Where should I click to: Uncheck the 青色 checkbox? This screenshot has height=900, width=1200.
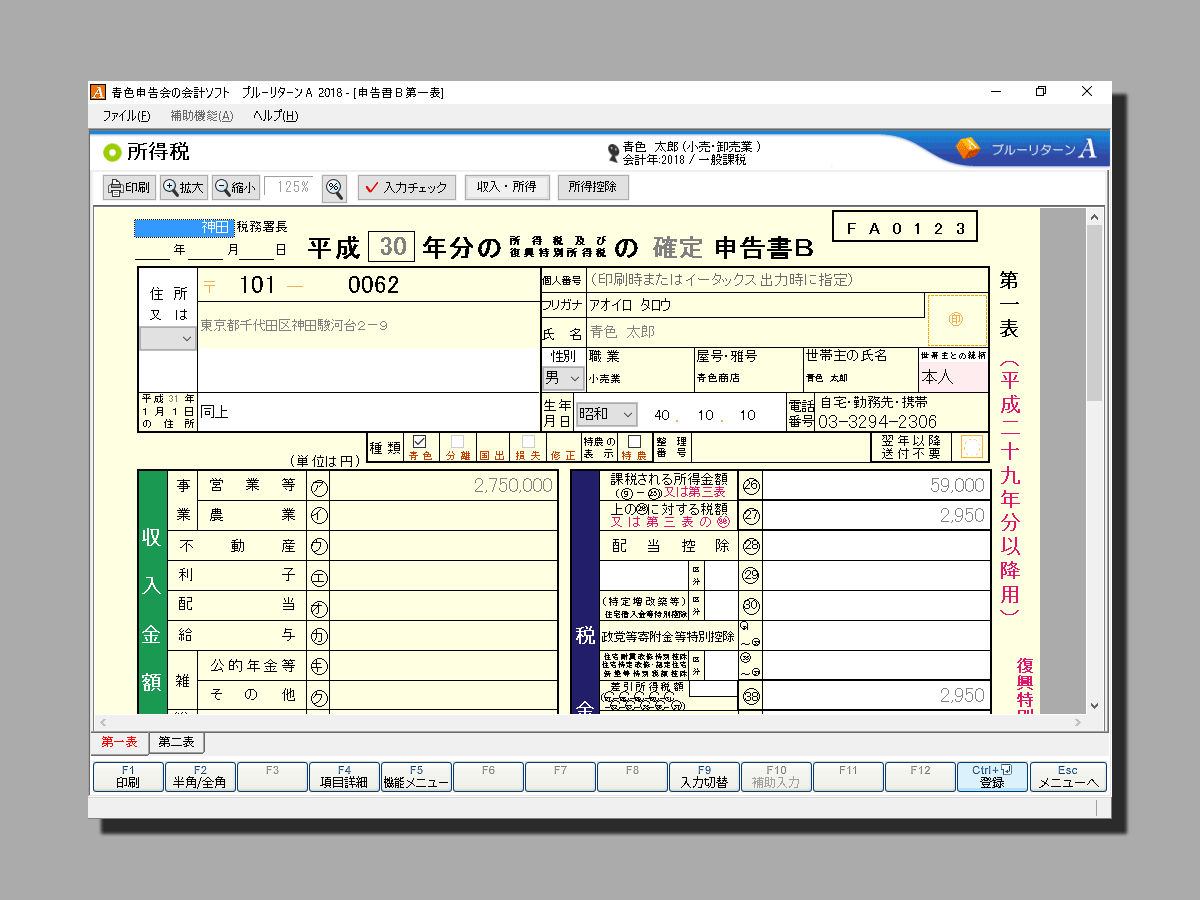click(420, 441)
